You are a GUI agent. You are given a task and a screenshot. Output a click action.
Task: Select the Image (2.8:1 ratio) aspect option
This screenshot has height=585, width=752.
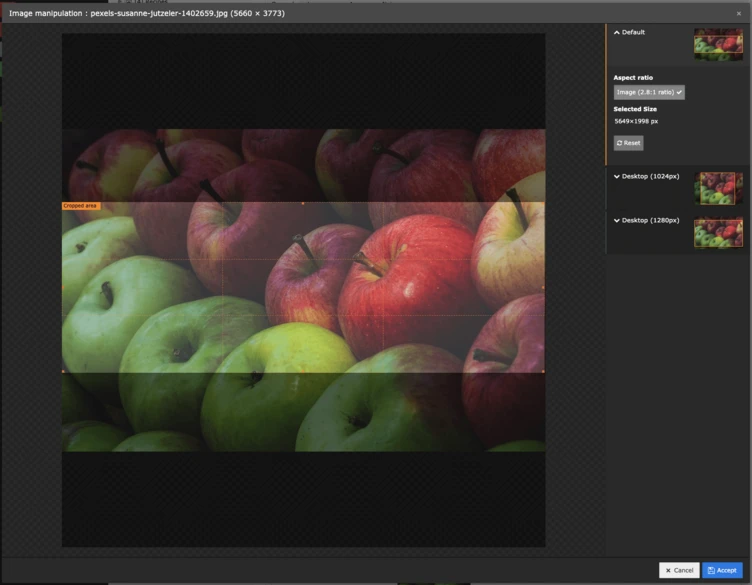(x=649, y=92)
